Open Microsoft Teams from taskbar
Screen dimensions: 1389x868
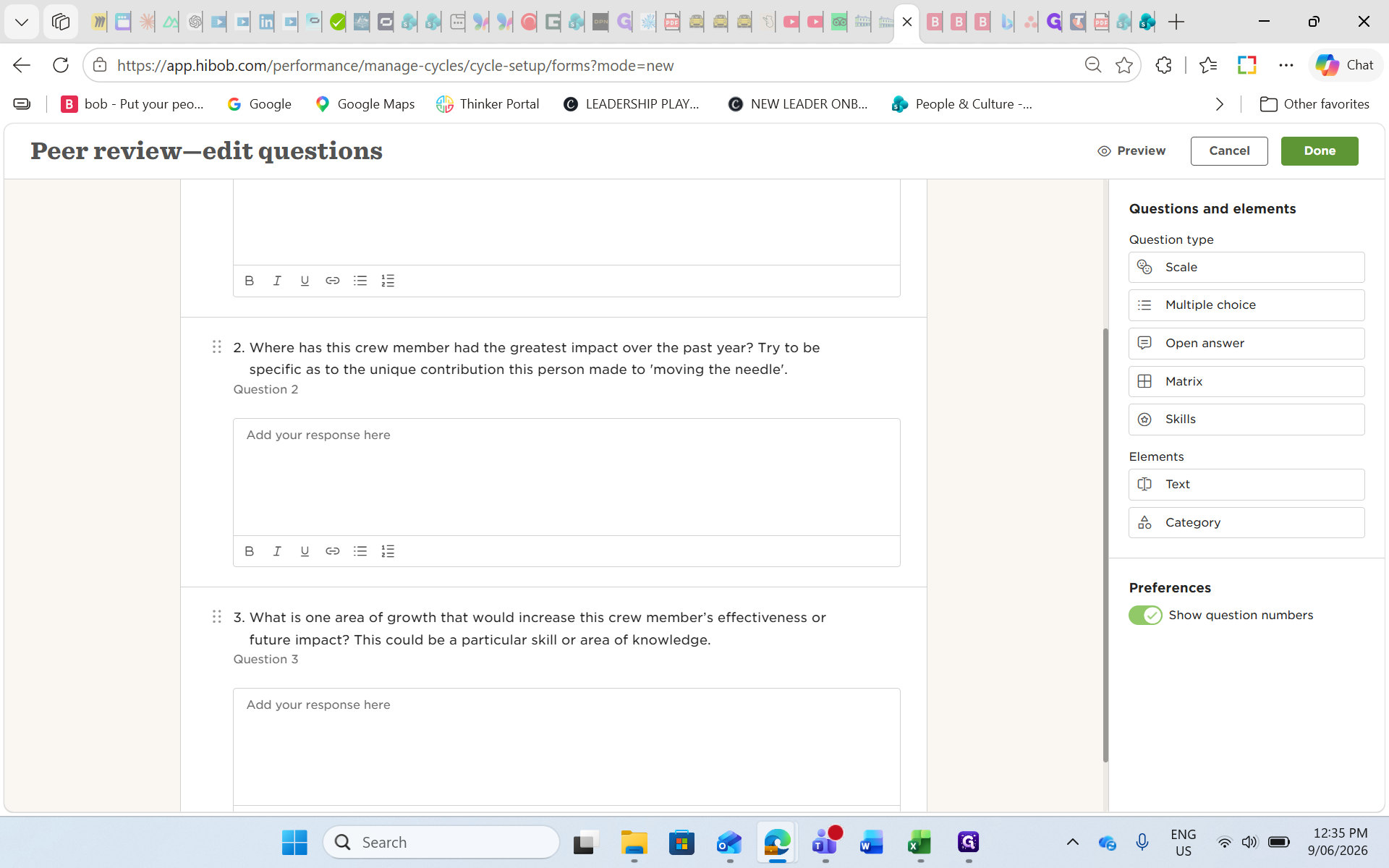[825, 842]
